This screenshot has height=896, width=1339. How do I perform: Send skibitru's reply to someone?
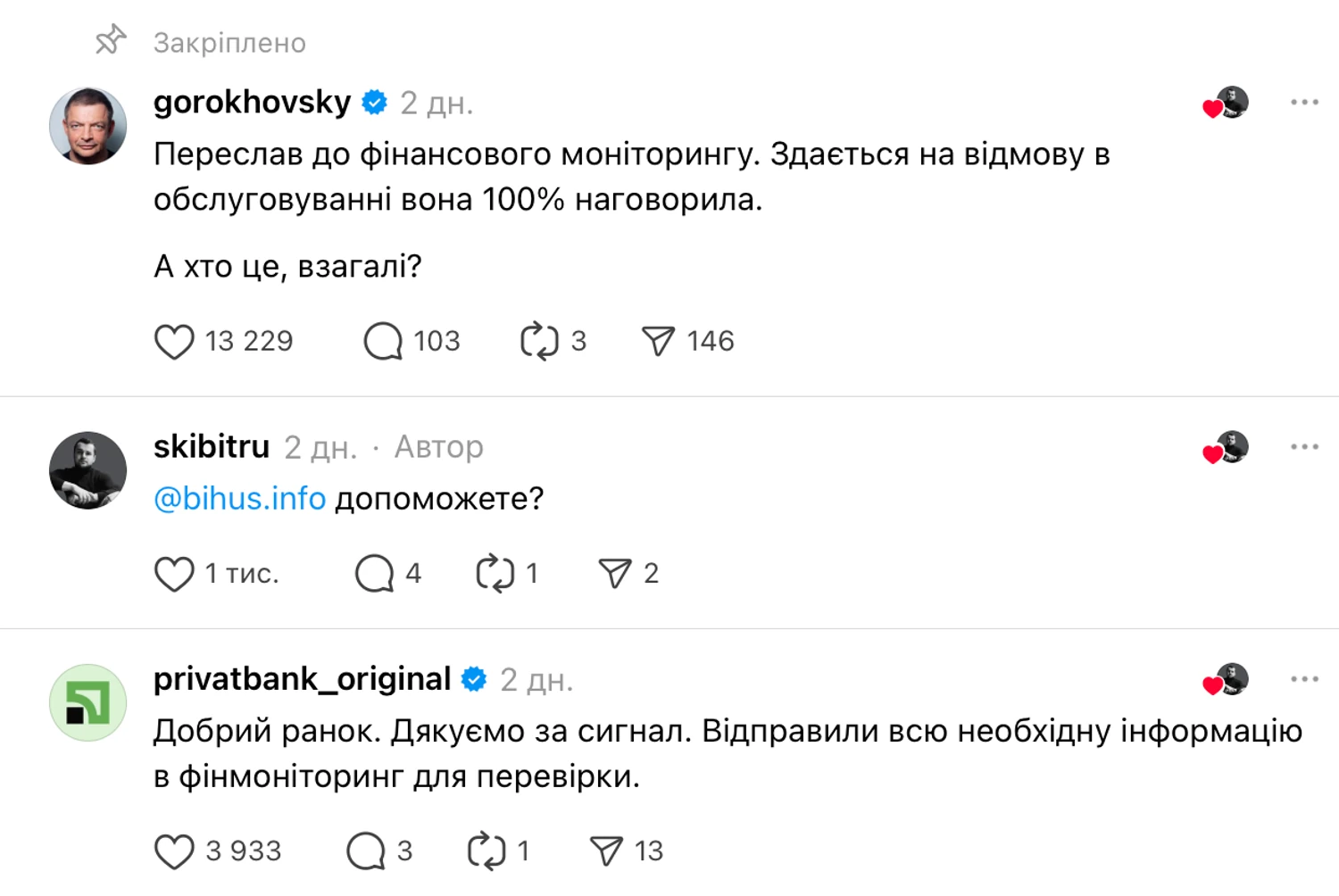(x=614, y=574)
